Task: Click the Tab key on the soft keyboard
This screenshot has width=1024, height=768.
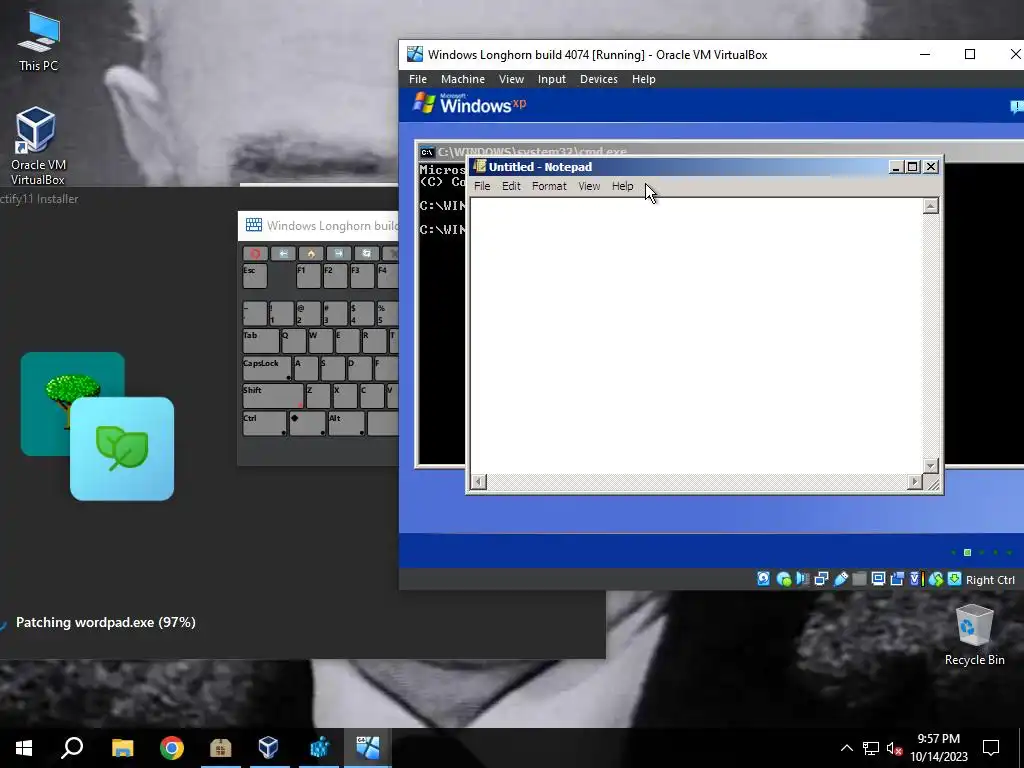Action: [261, 342]
